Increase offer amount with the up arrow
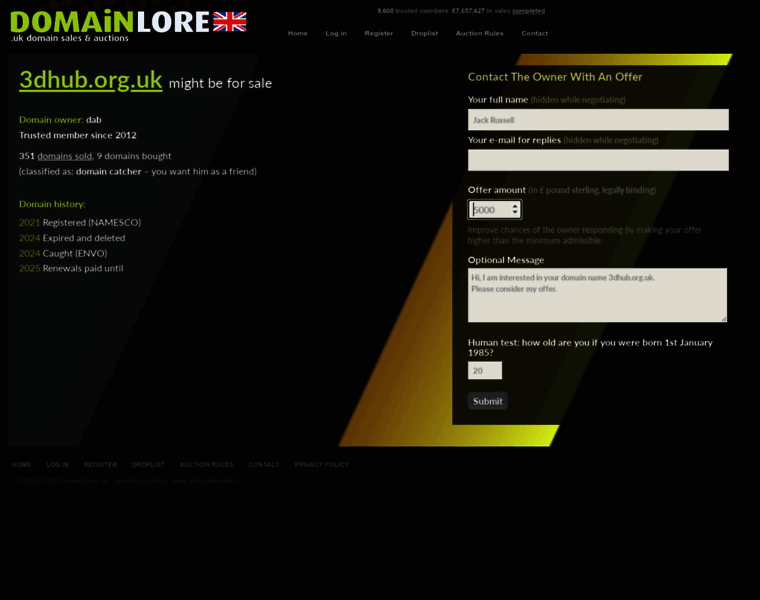The width and height of the screenshot is (760, 600). coord(515,206)
